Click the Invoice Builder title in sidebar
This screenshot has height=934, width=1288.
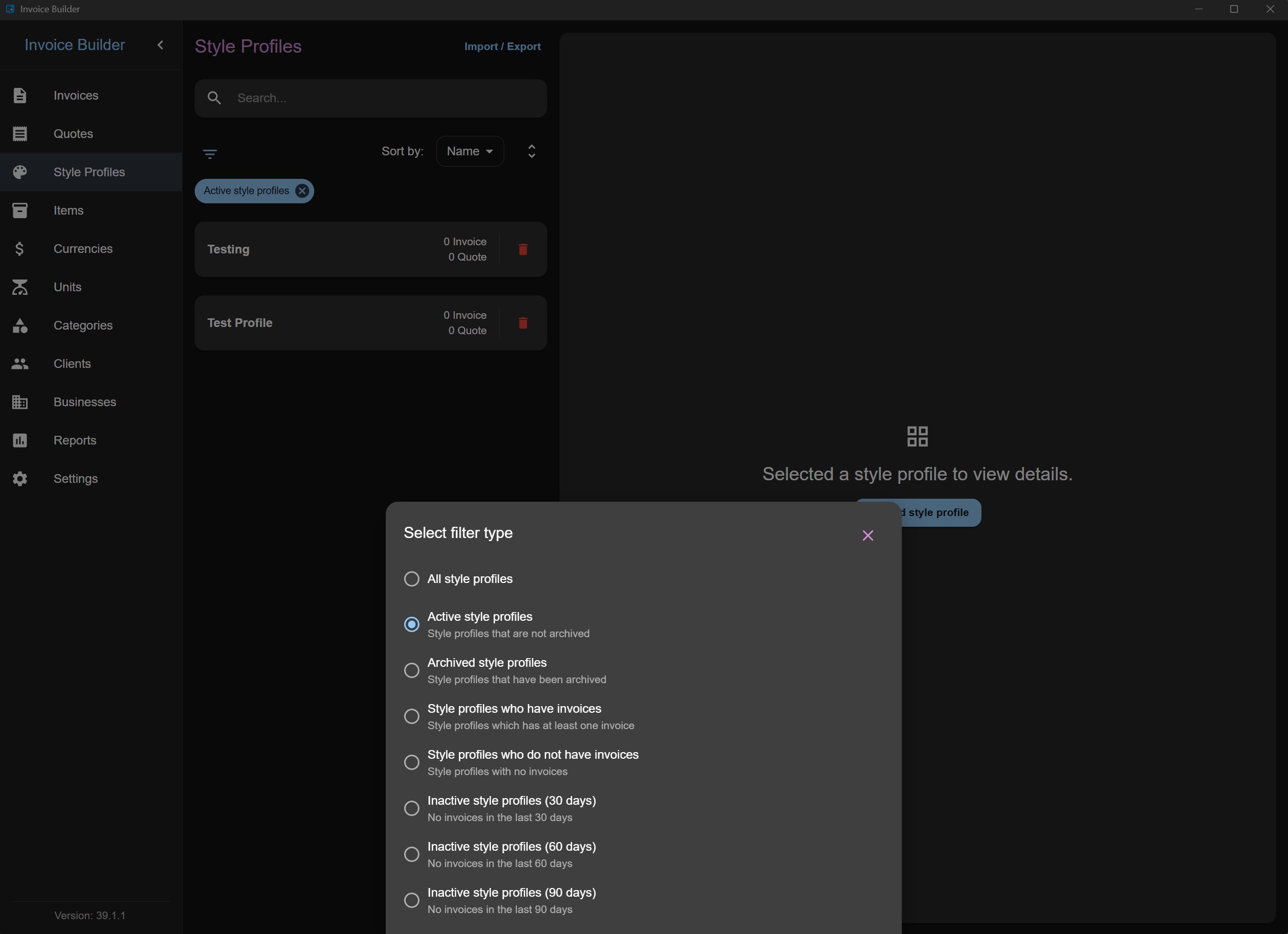coord(75,45)
